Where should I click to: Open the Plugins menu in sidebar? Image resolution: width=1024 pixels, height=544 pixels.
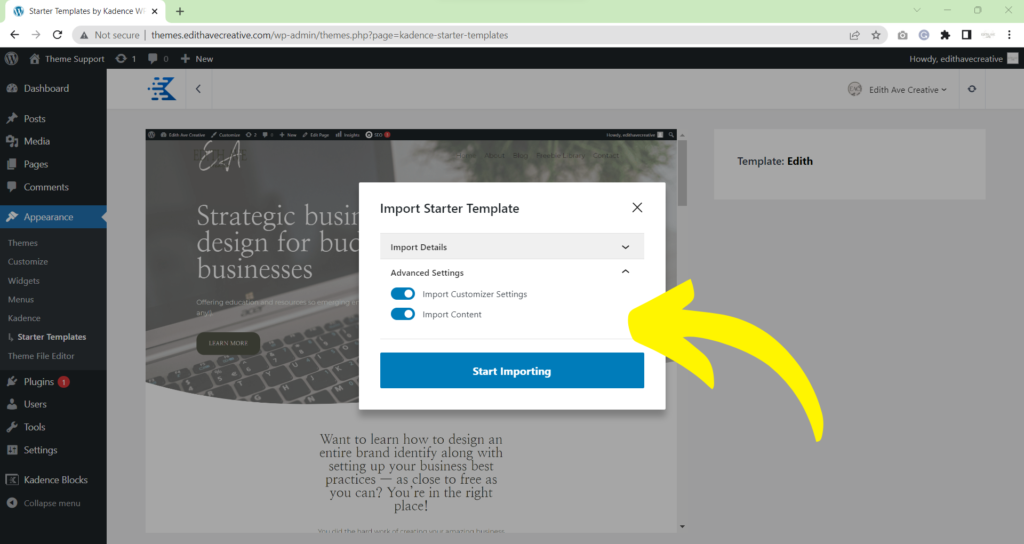pyautogui.click(x=39, y=381)
